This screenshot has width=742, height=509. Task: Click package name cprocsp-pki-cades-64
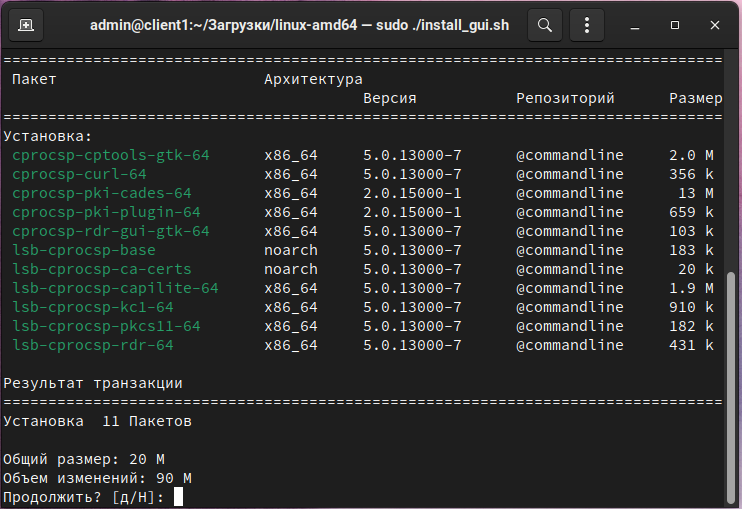tap(102, 193)
